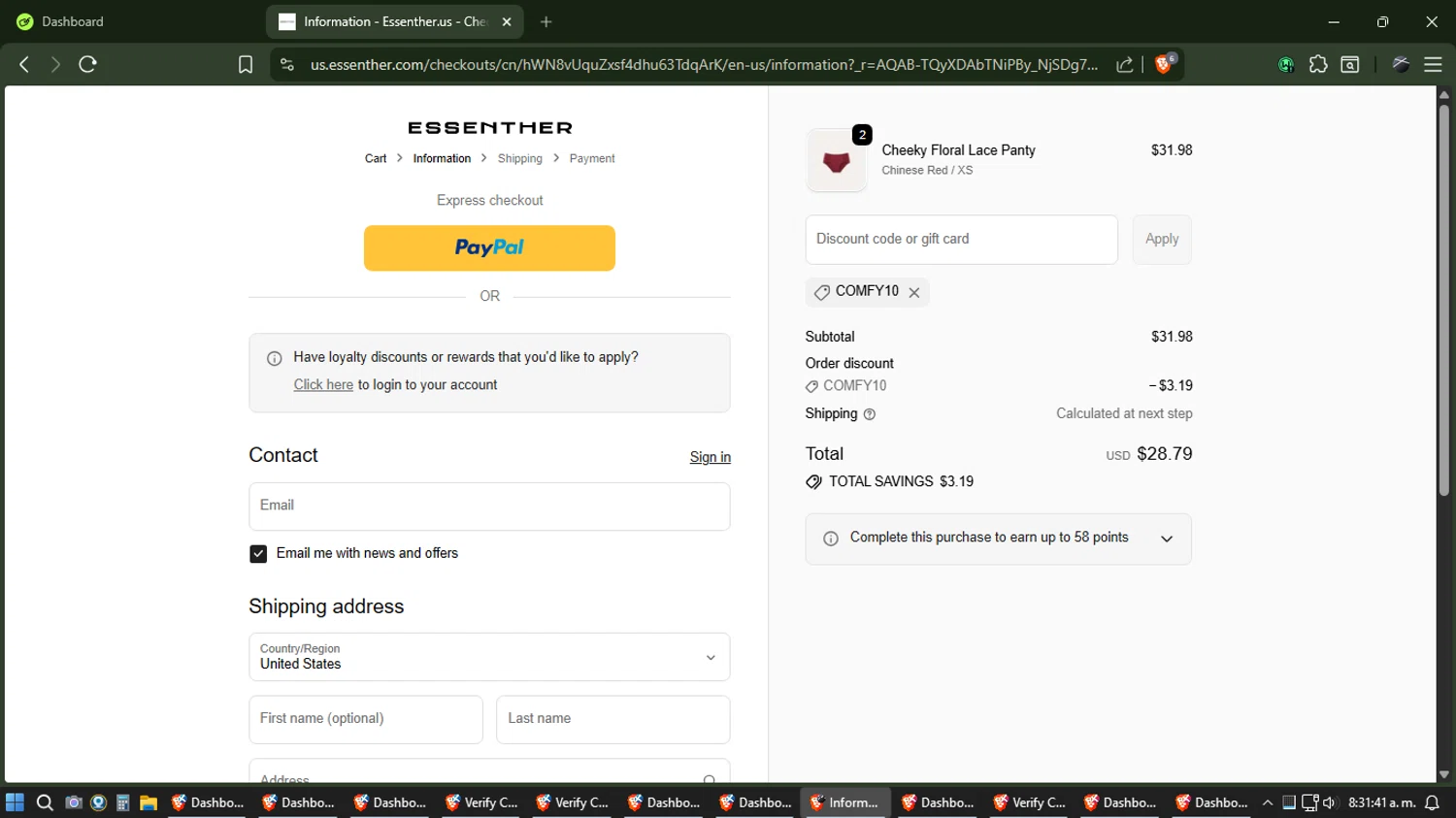
Task: Click the Cheeky Floral Lace Panty thumbnail
Action: pyautogui.click(x=837, y=161)
